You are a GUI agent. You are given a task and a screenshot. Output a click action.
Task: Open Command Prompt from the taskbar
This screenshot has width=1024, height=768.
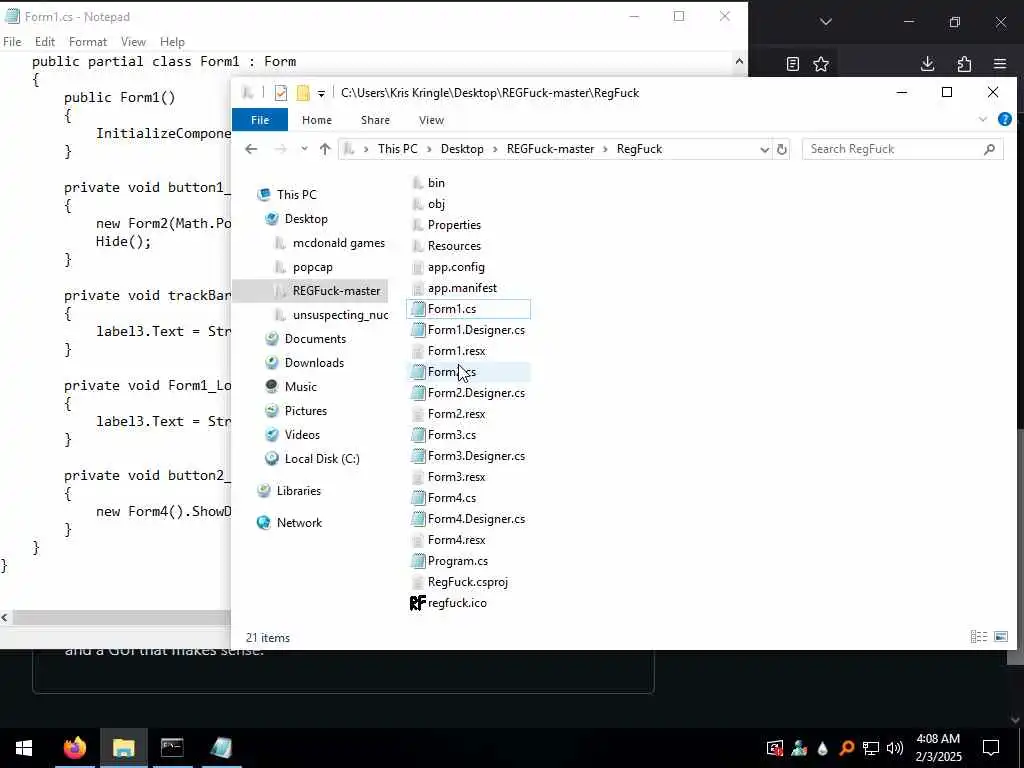coord(172,748)
